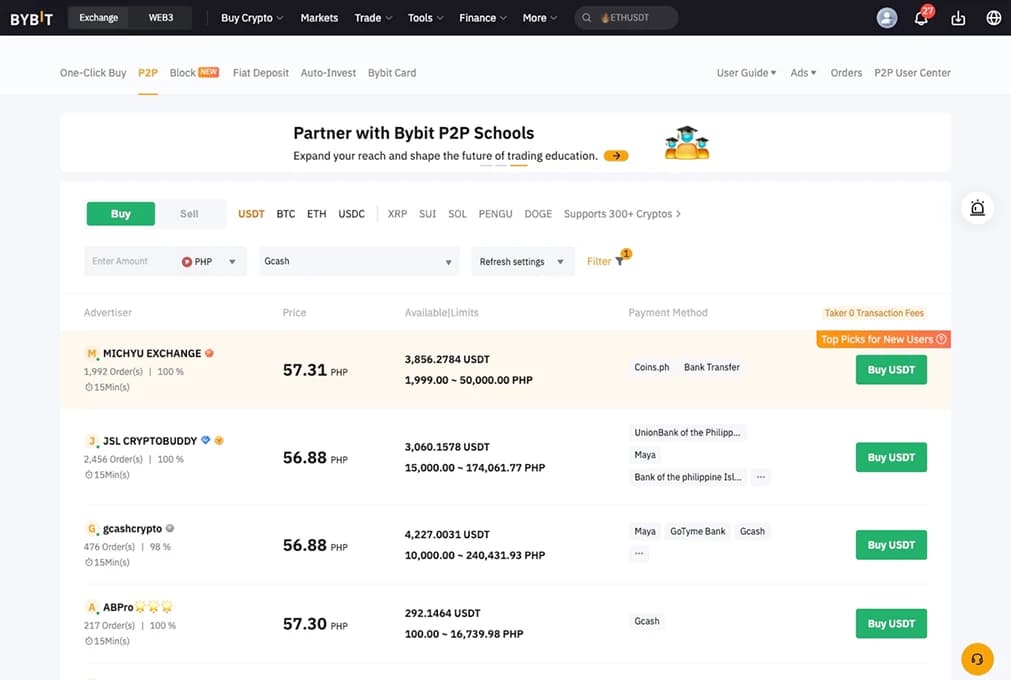Open the JSL CRYPTOBUDDY advertiser profile
Screen dimensions: 1011x680
(x=148, y=441)
